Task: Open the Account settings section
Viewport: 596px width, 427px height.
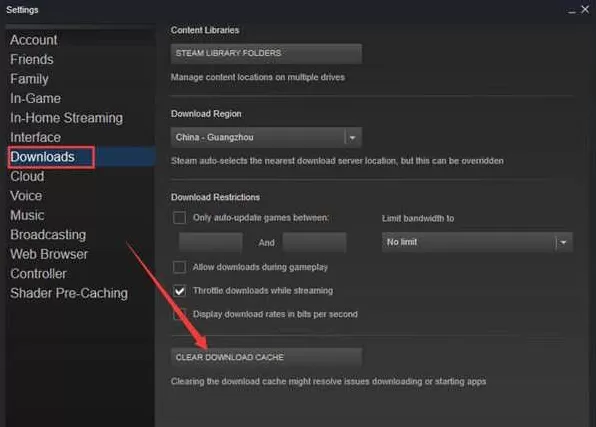Action: 33,40
